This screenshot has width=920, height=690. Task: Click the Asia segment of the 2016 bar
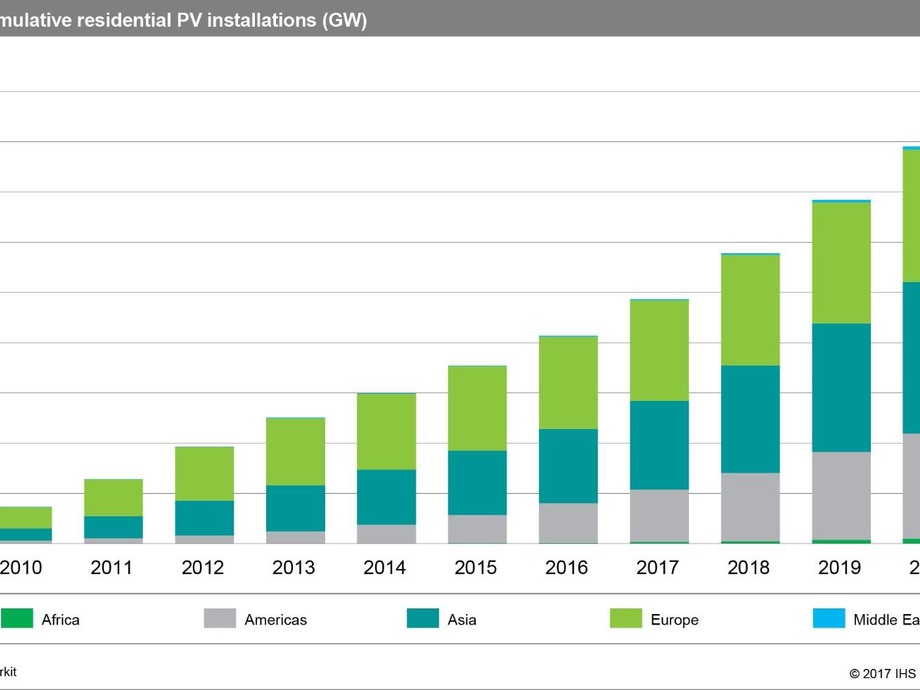[567, 465]
